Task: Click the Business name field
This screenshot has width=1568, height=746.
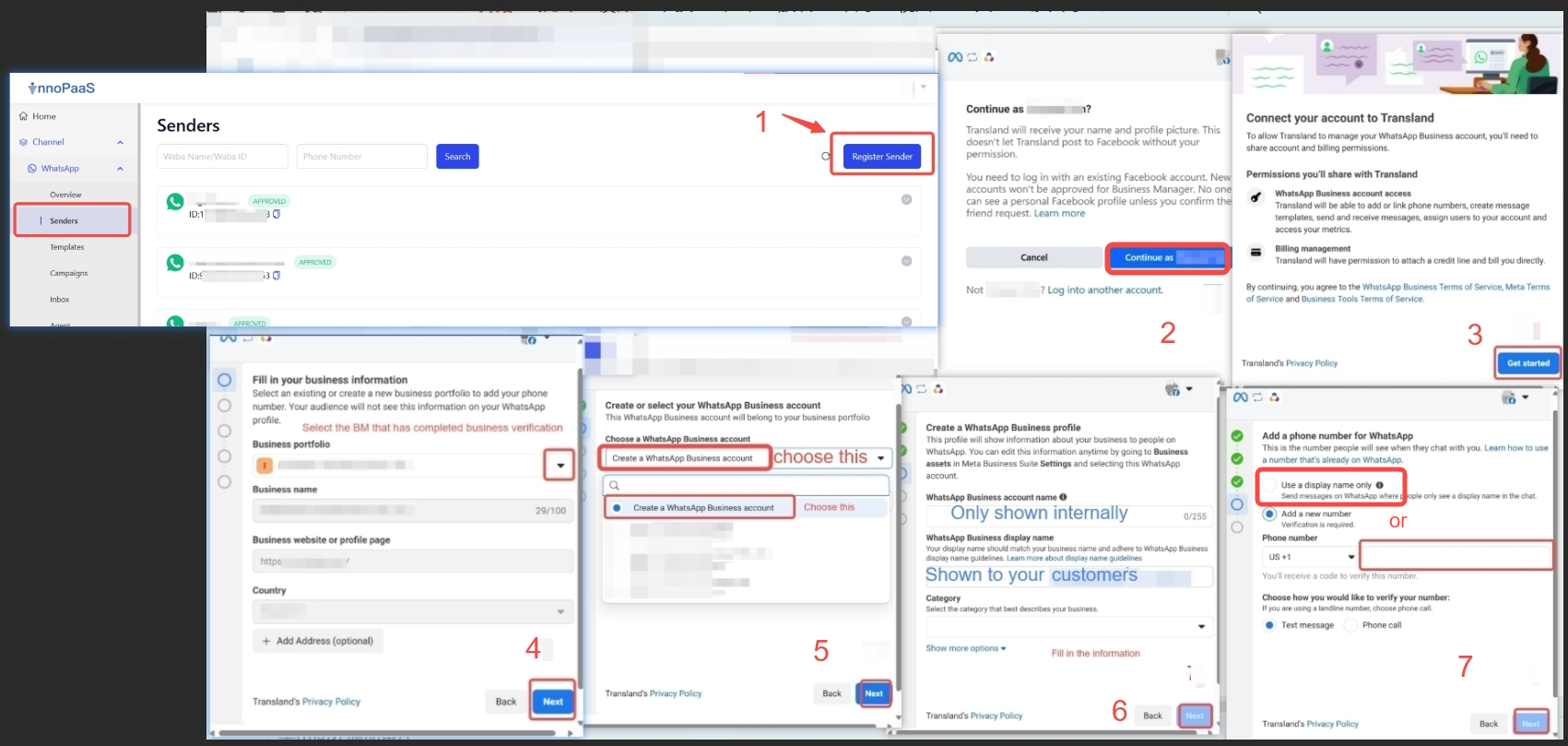Action: click(413, 510)
